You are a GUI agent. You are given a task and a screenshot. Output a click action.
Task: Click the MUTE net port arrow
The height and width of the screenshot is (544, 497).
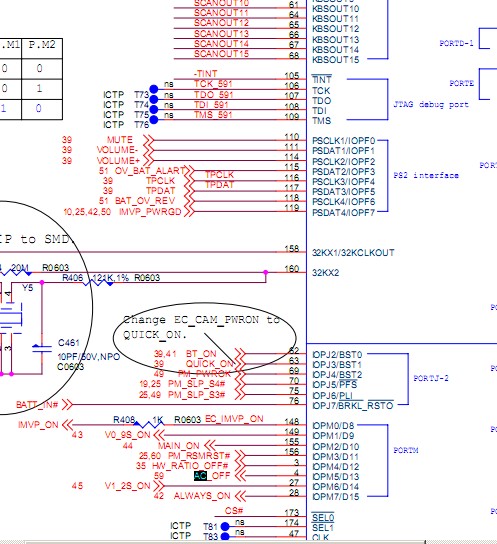tap(149, 140)
